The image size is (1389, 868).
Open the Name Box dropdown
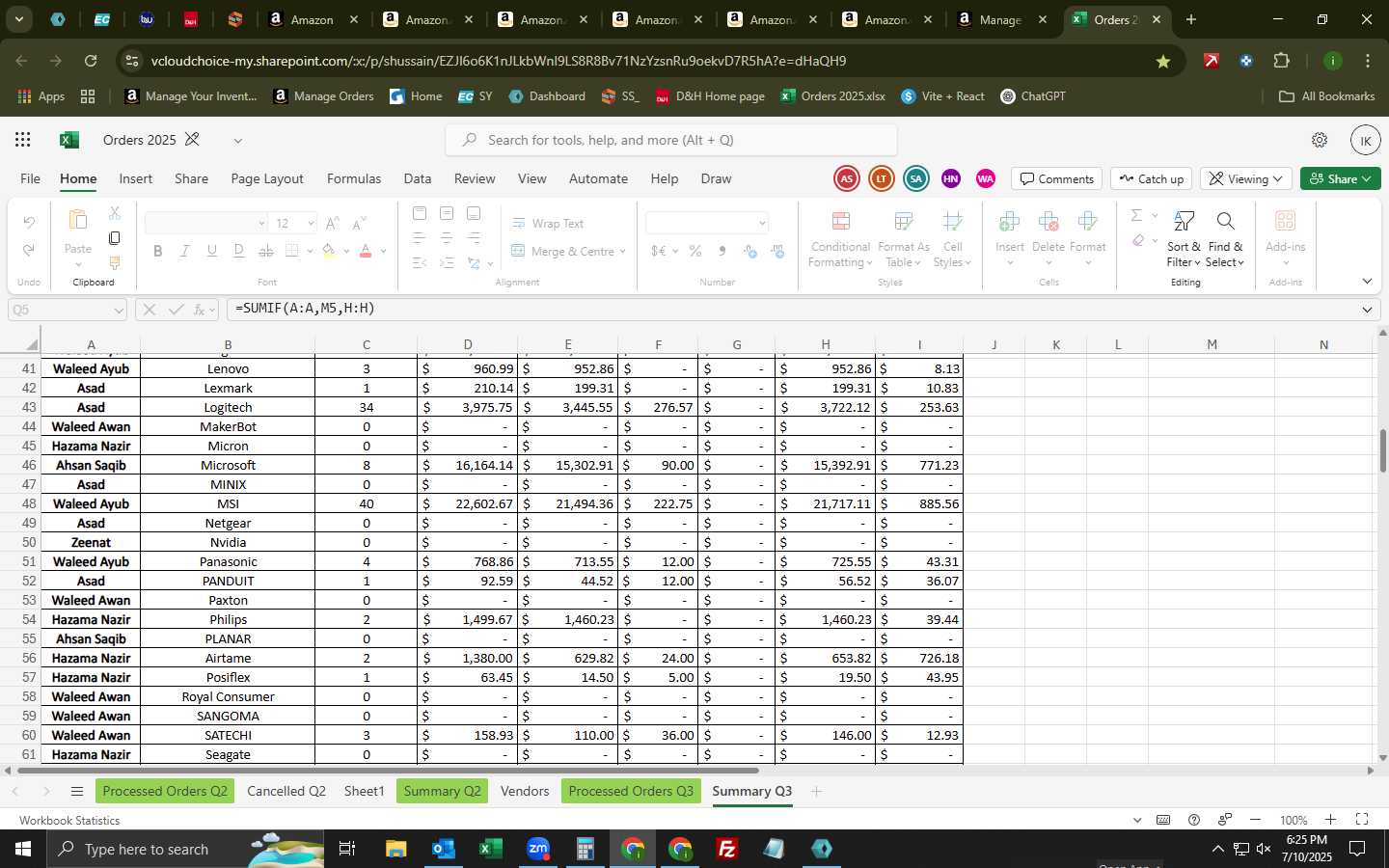point(119,311)
